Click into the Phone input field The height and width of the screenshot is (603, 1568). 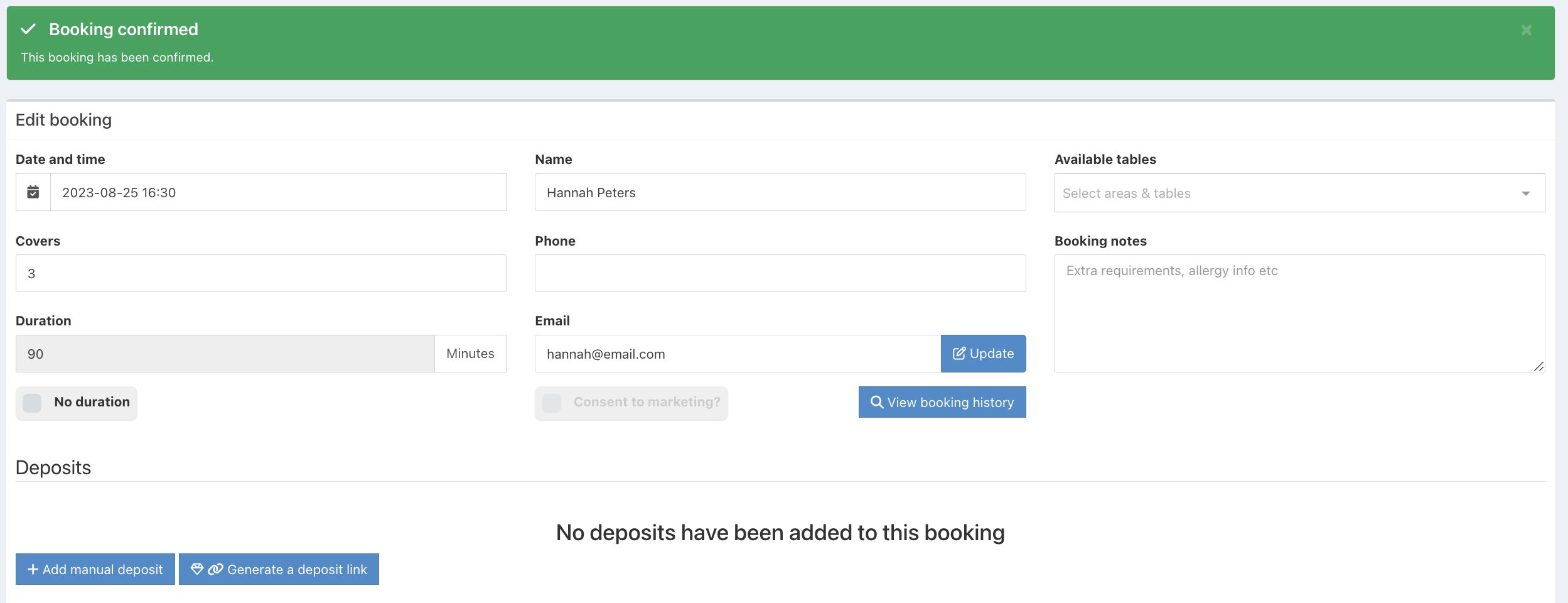[x=780, y=273]
